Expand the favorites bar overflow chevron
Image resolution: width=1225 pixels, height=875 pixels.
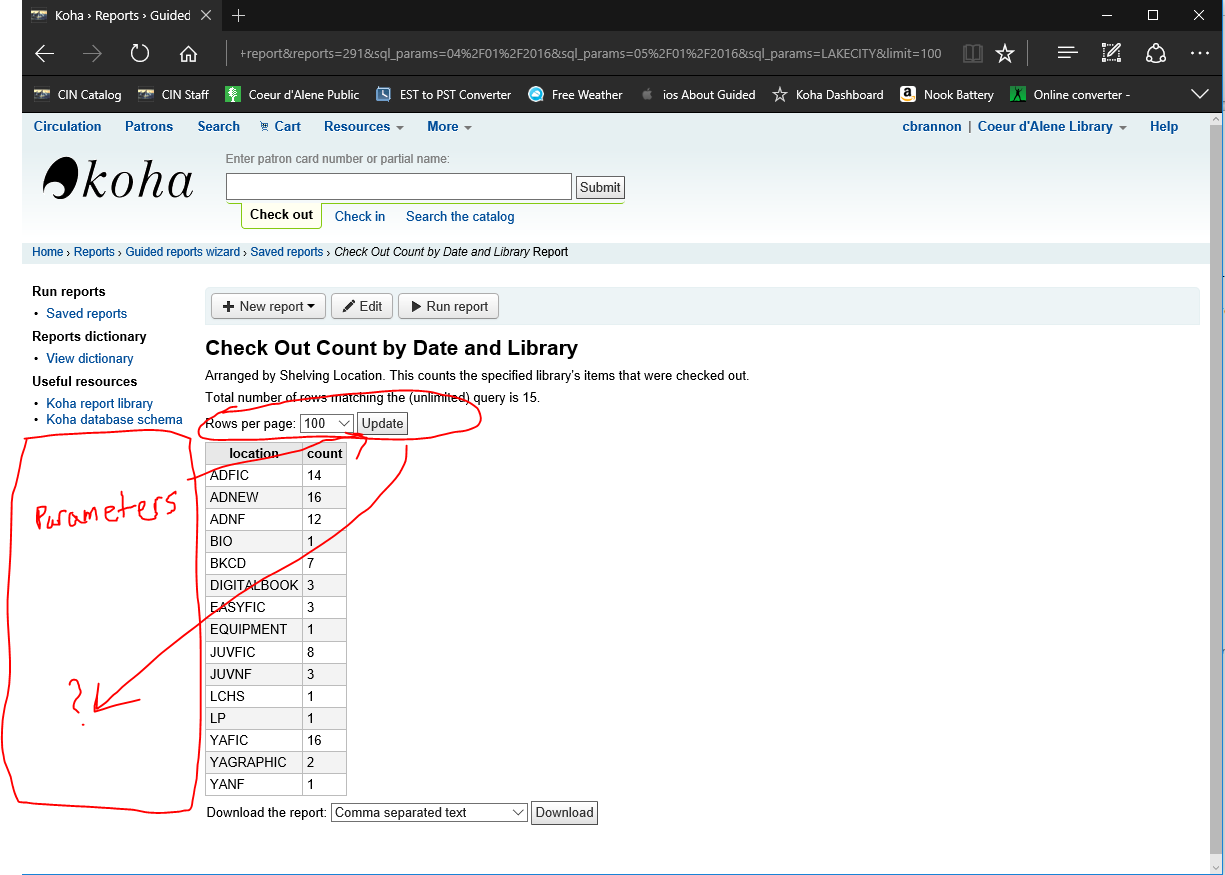(x=1200, y=94)
